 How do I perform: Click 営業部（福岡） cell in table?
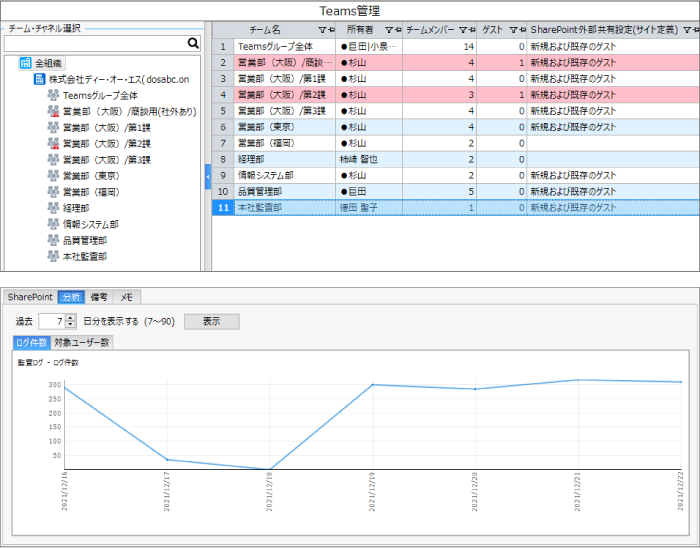pos(285,143)
